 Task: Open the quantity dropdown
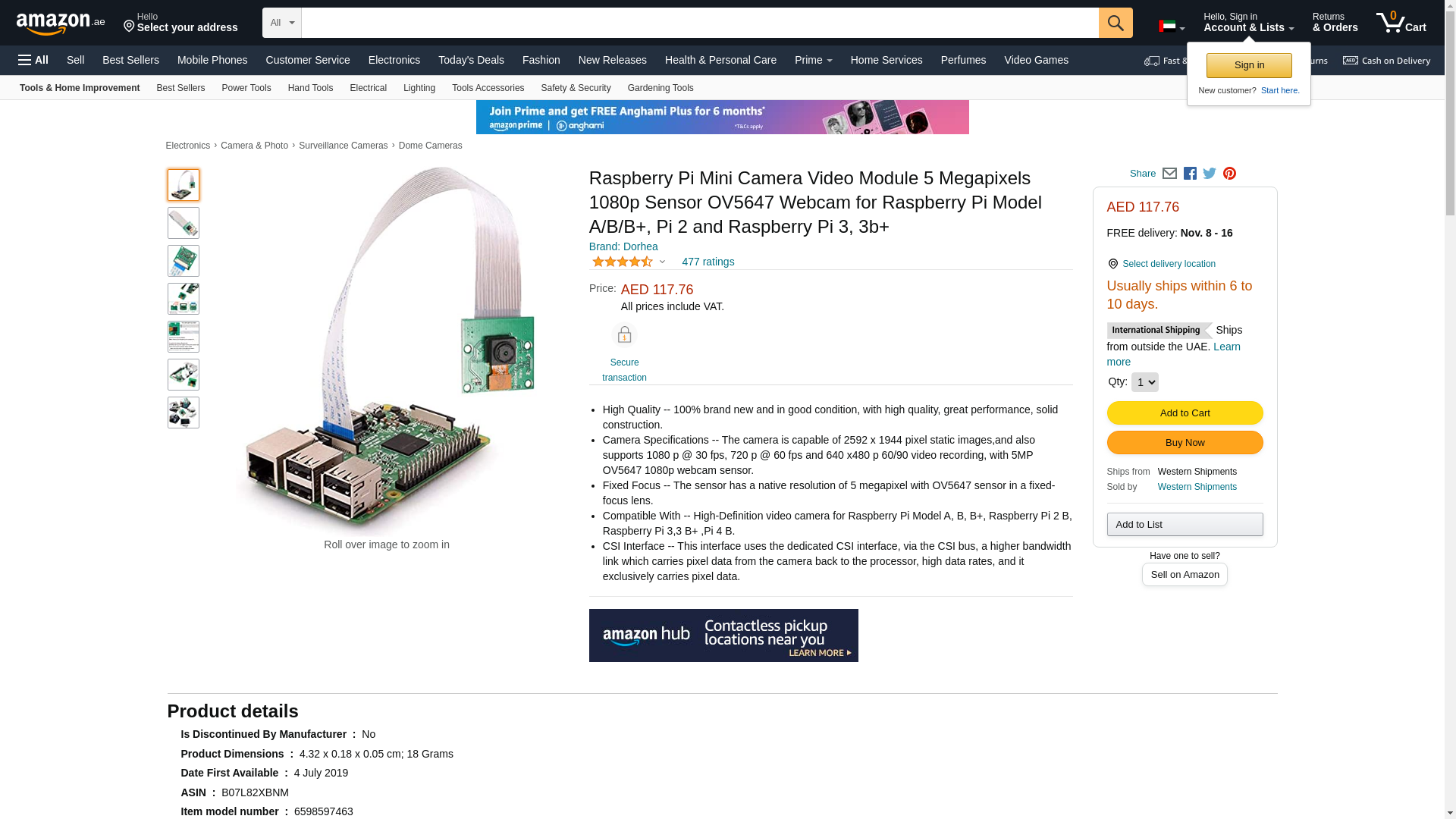1144,382
